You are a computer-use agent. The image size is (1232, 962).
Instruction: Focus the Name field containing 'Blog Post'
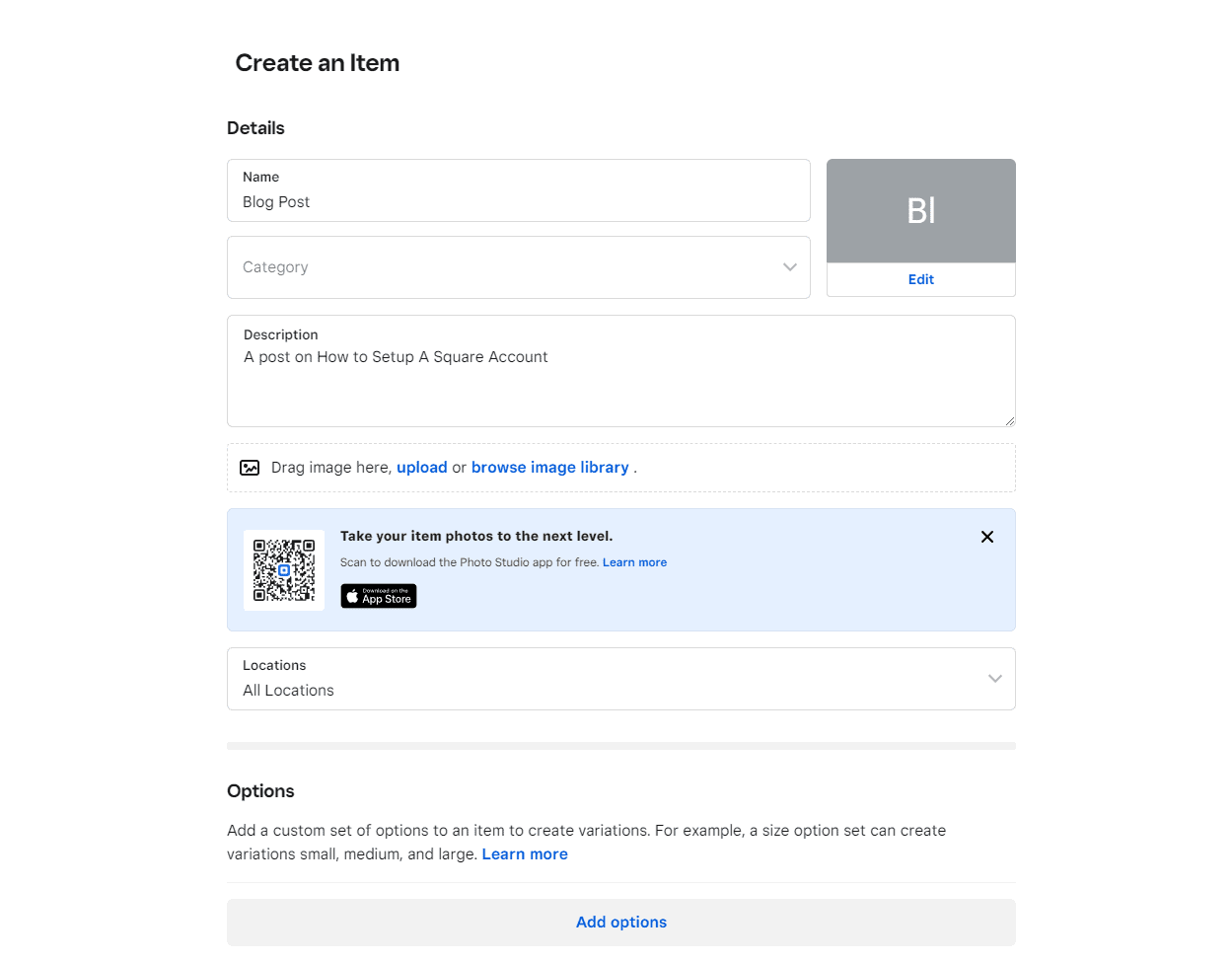[x=519, y=201]
